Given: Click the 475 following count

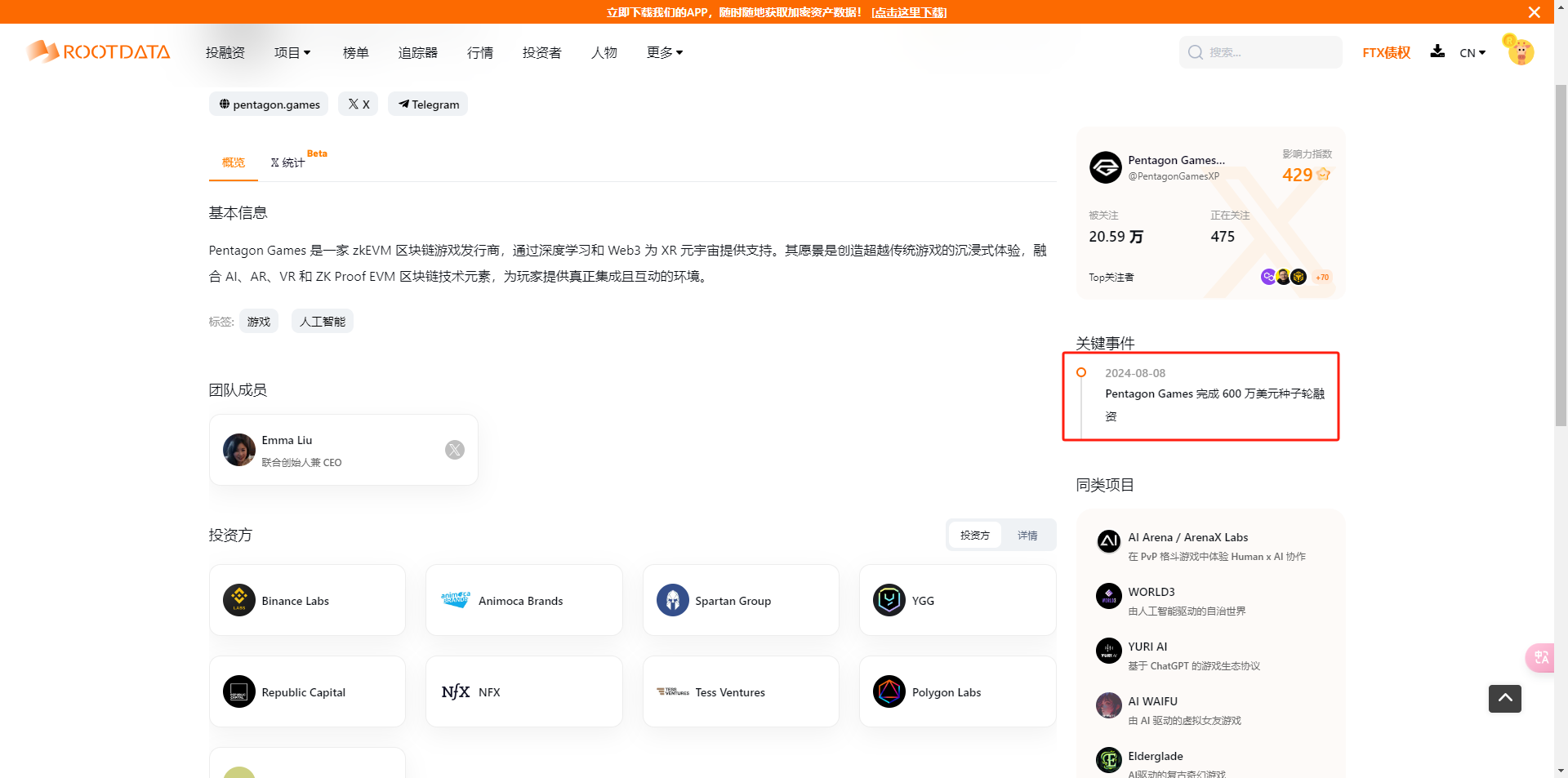Looking at the screenshot, I should pos(1222,237).
